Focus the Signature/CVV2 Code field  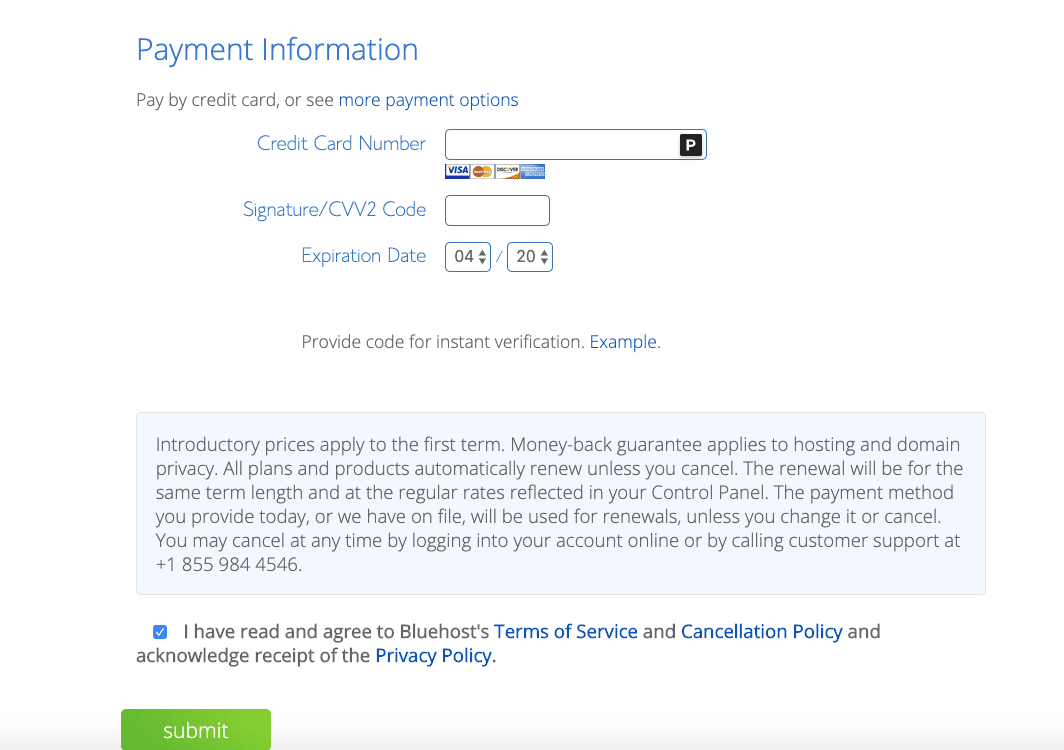(497, 211)
